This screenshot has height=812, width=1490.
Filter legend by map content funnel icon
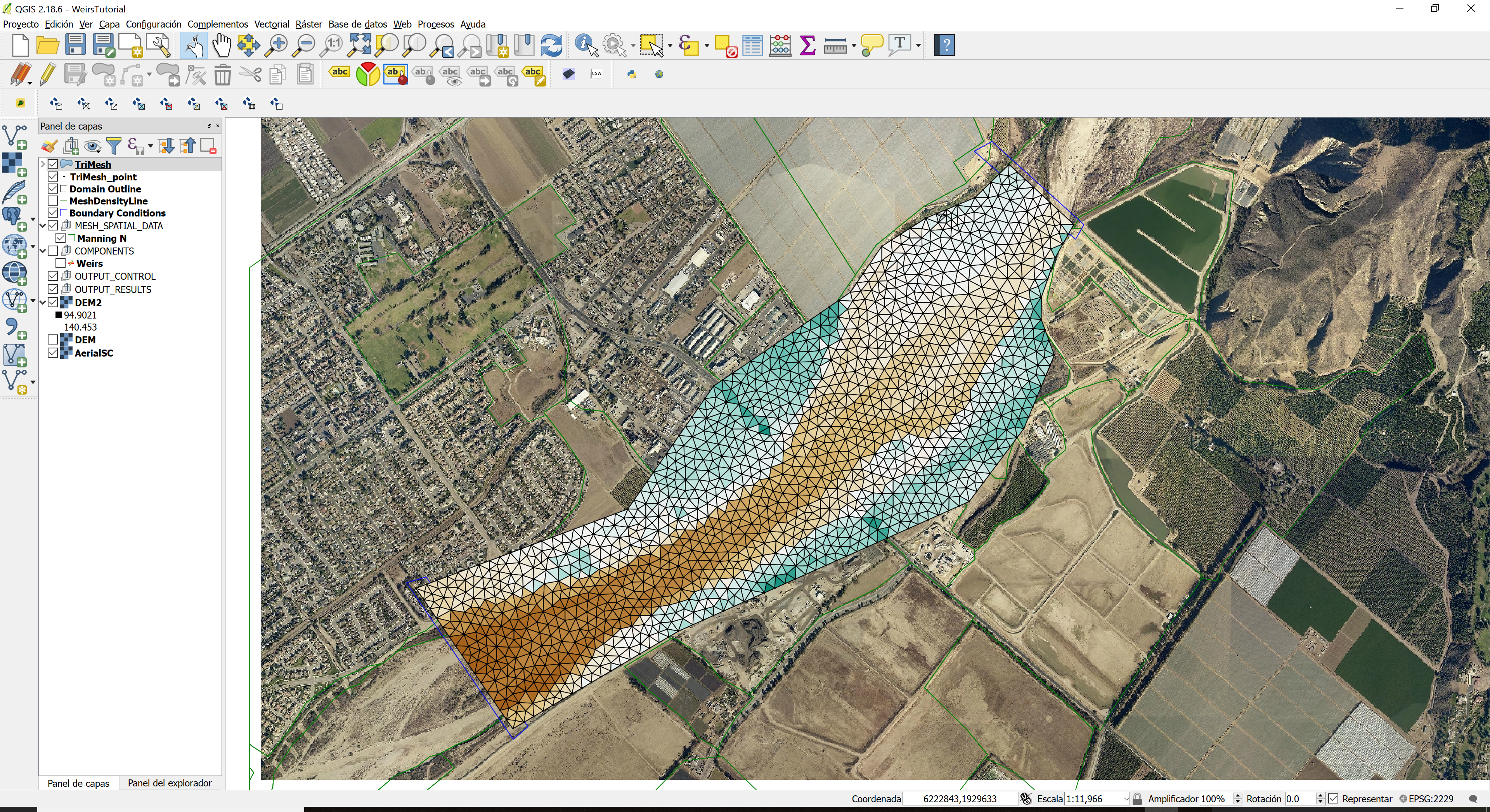tap(114, 146)
